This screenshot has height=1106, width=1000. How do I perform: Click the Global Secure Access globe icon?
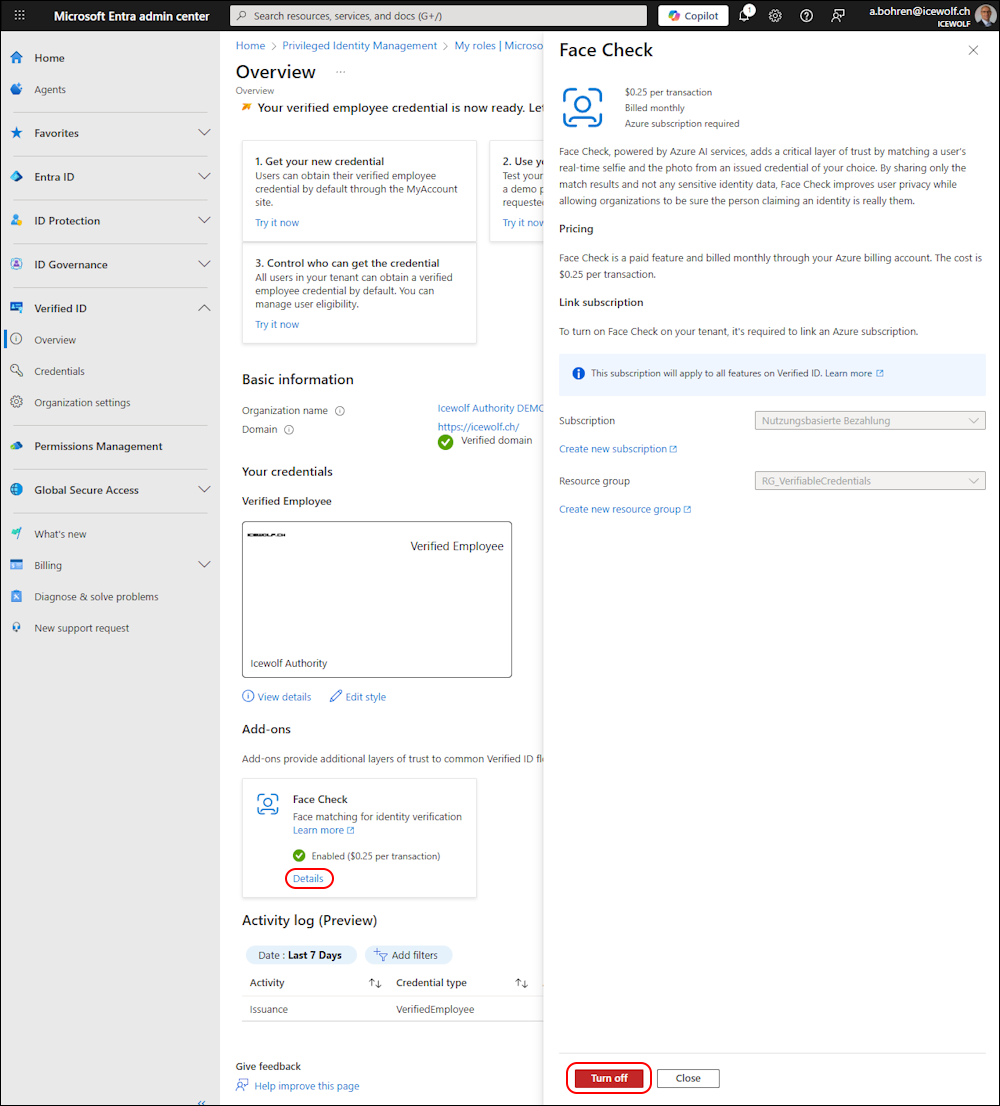(x=17, y=490)
